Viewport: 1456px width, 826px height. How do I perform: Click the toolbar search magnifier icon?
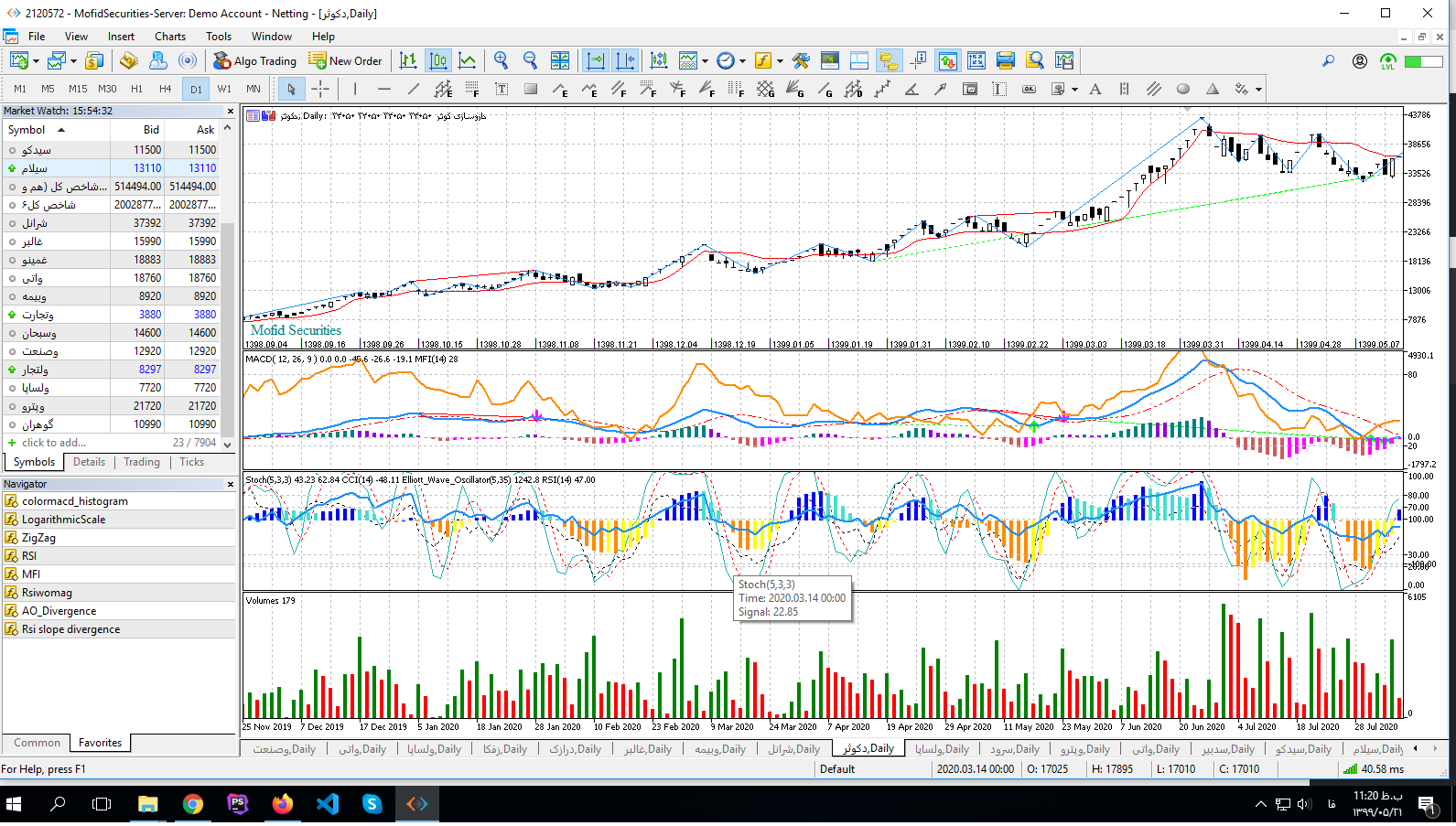pyautogui.click(x=1328, y=60)
